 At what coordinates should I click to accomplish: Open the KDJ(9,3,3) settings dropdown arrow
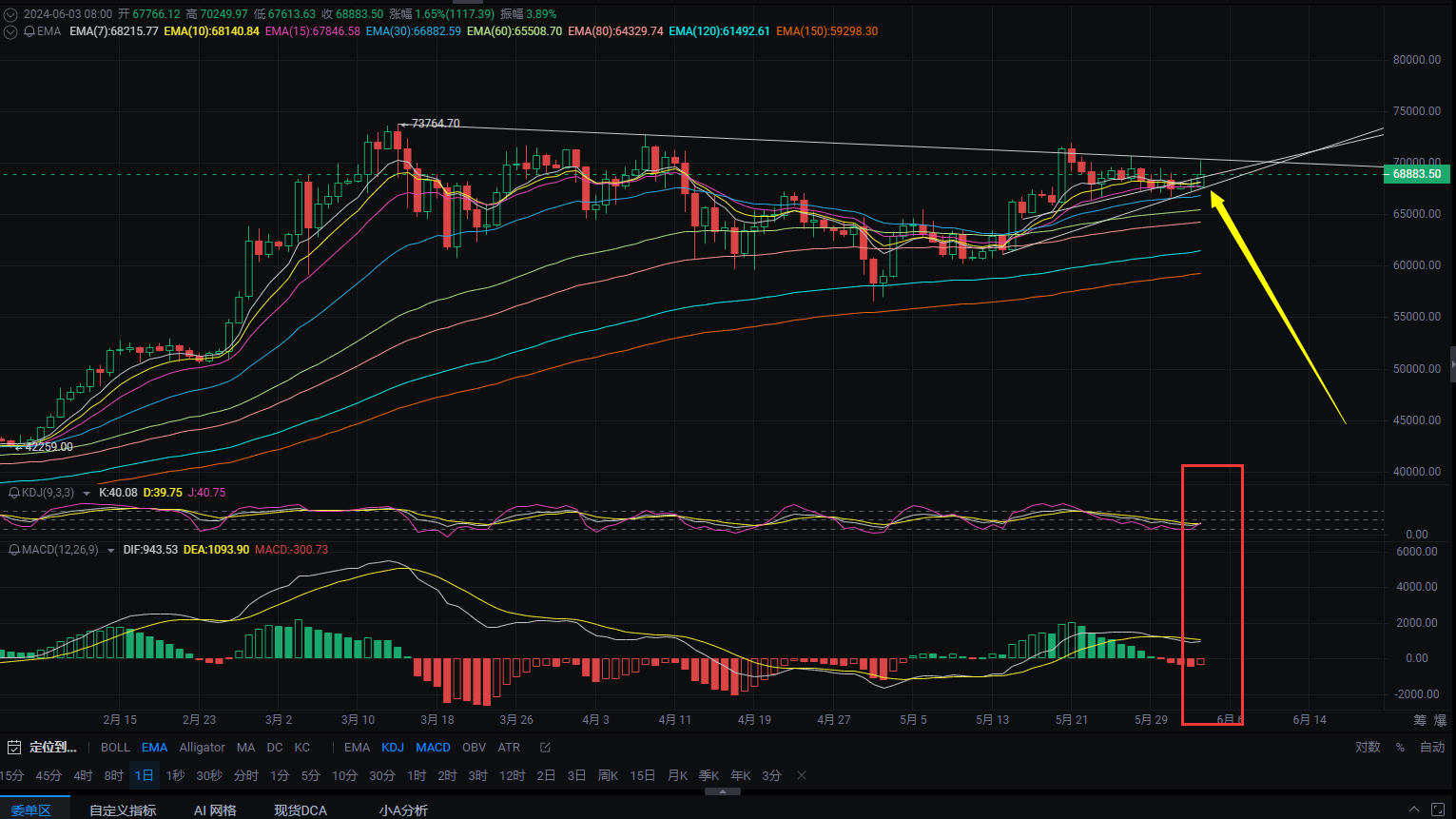coord(87,494)
